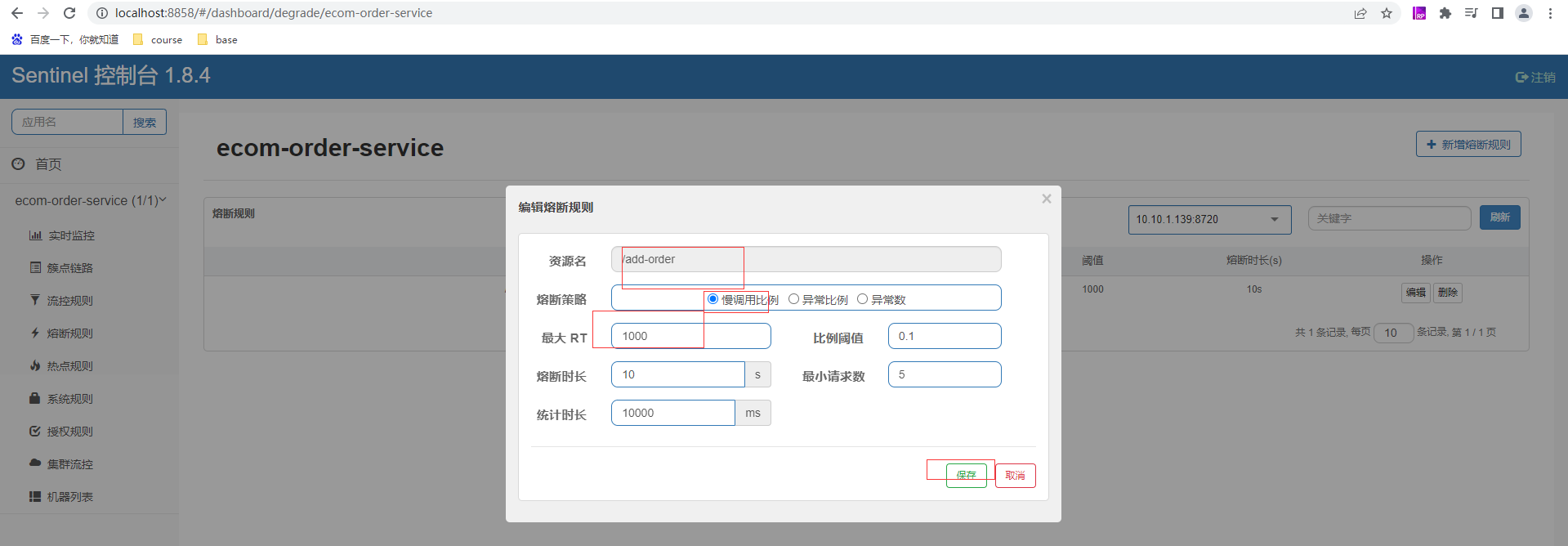
Task: Click the 最大 RT field
Action: (x=691, y=336)
